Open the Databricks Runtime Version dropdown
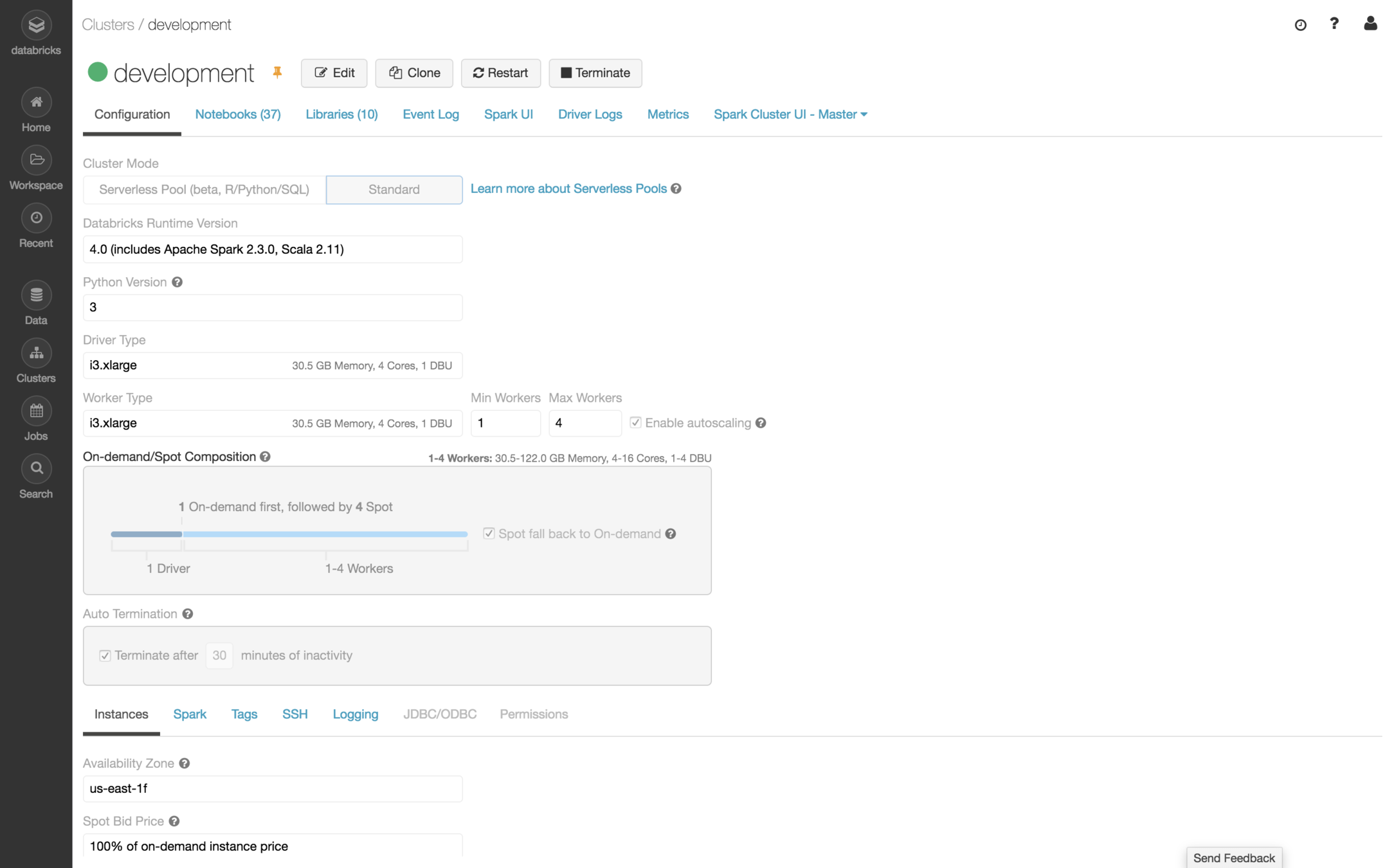Screen dimensions: 1389x868 click(x=272, y=249)
